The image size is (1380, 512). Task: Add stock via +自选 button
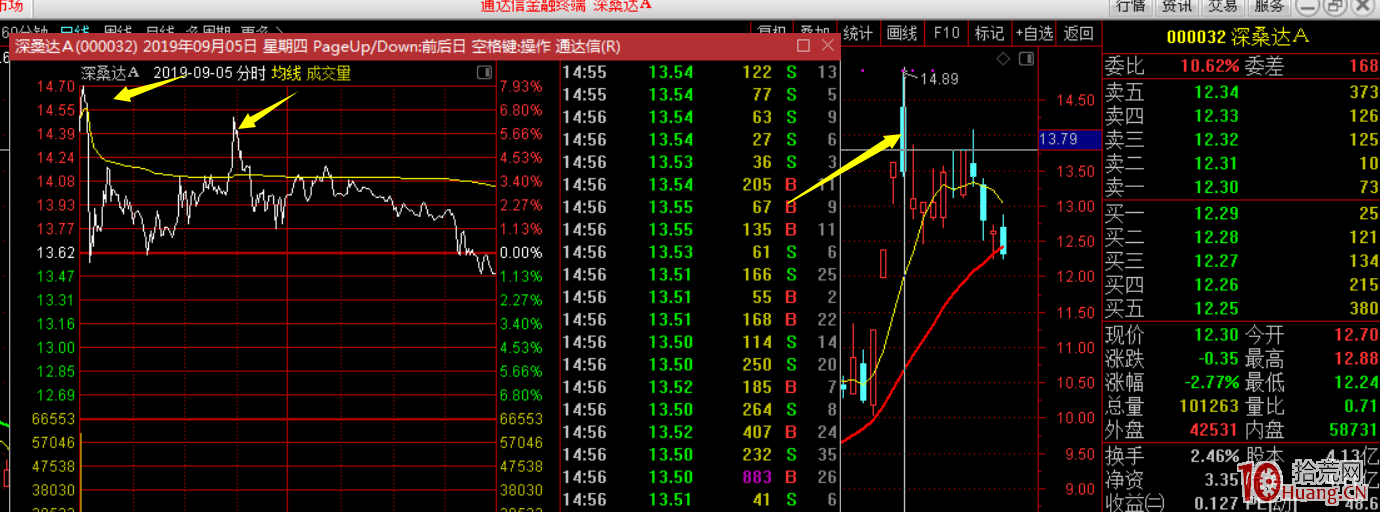pyautogui.click(x=1034, y=33)
